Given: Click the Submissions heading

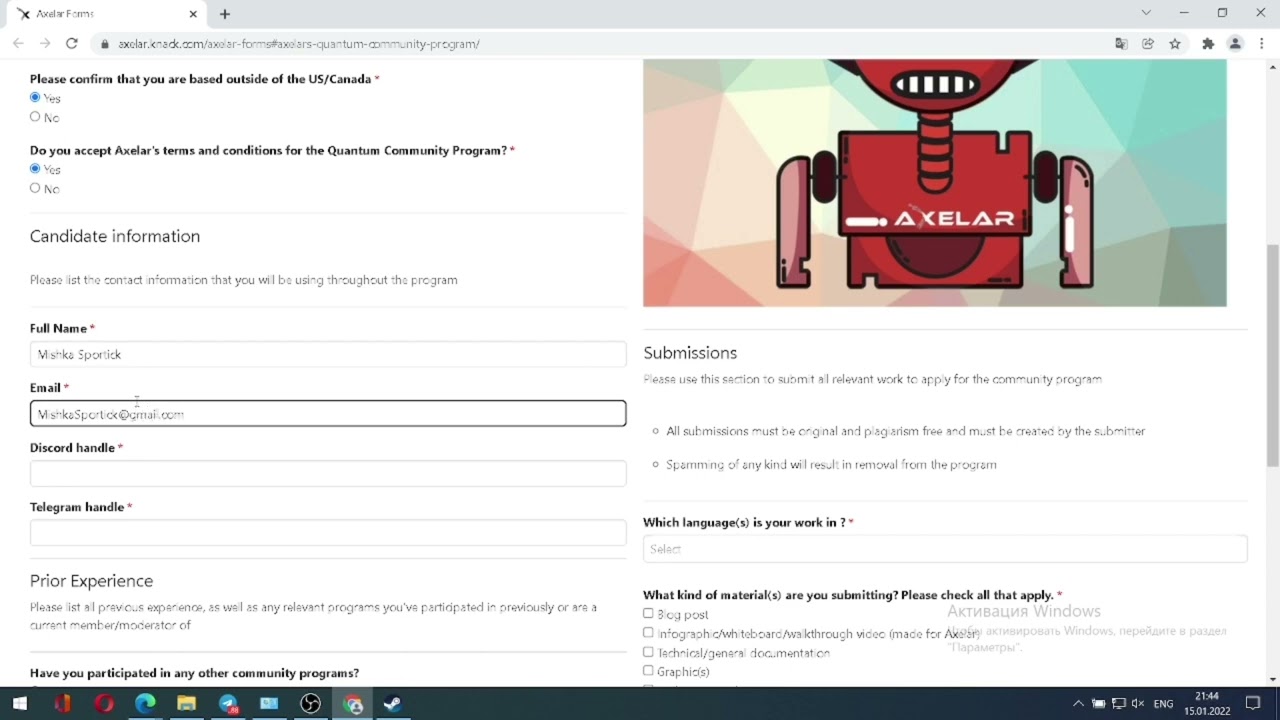Looking at the screenshot, I should [690, 352].
